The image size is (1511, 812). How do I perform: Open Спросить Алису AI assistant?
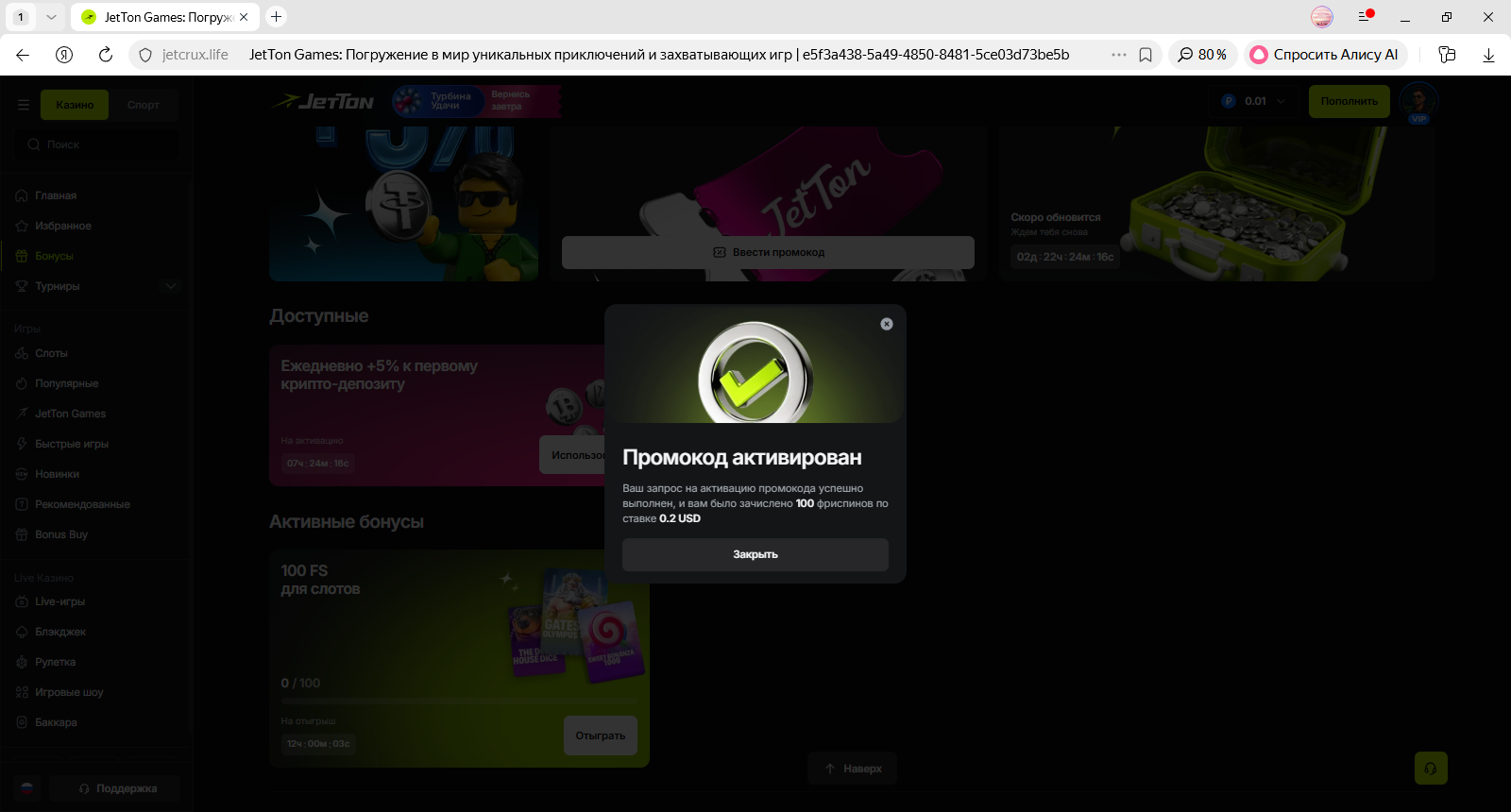[x=1325, y=55]
